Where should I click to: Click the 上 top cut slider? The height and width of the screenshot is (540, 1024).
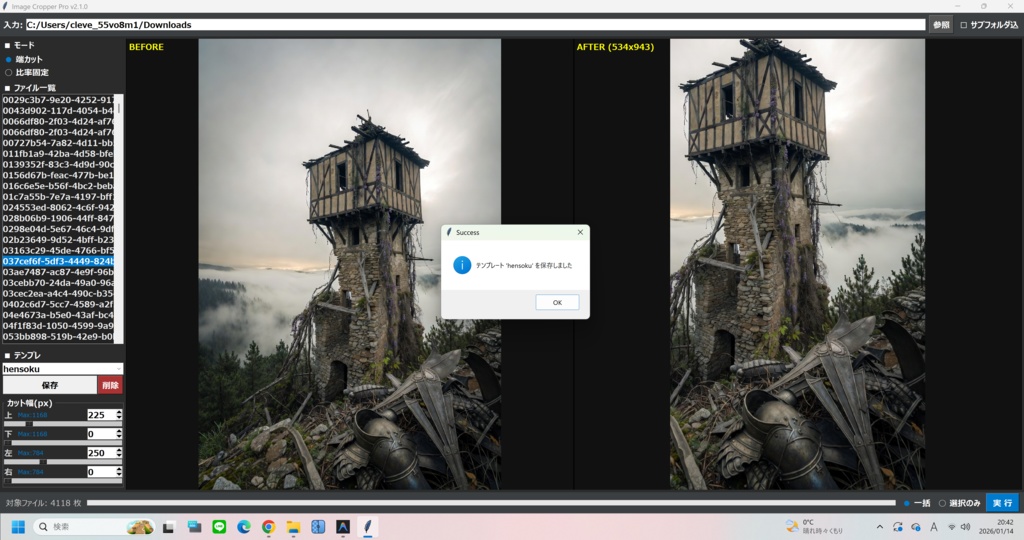(x=63, y=424)
